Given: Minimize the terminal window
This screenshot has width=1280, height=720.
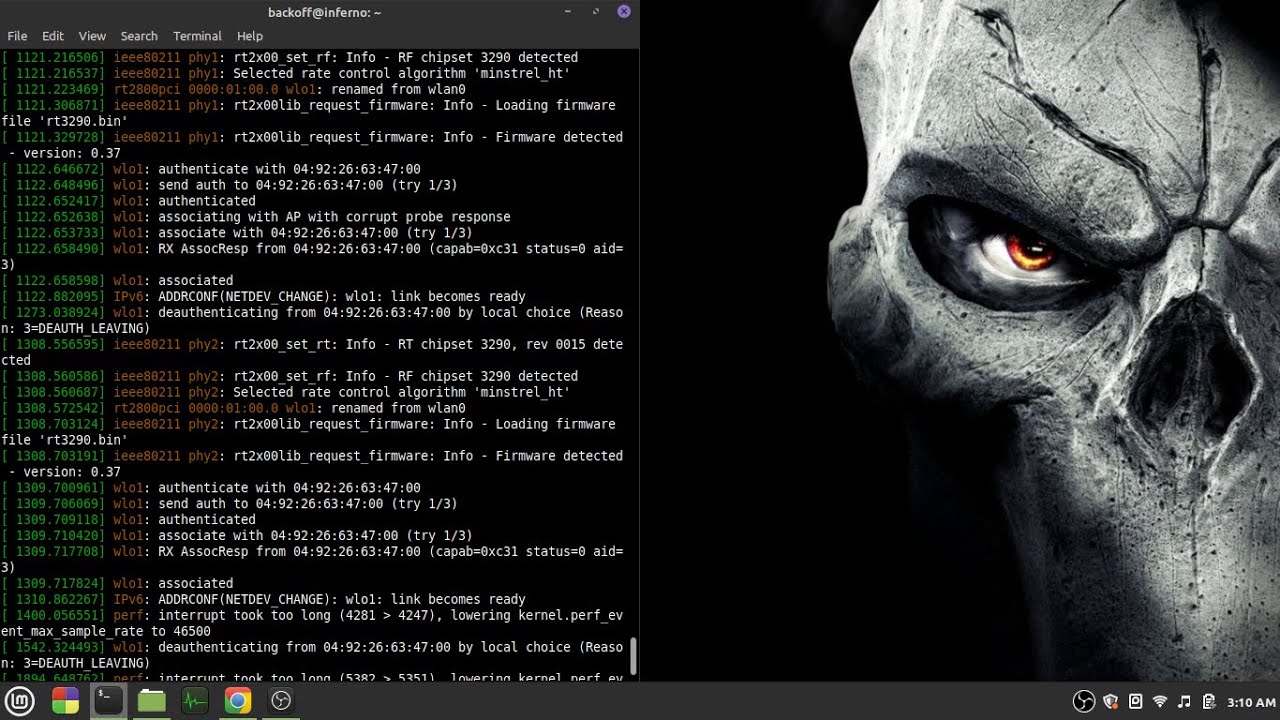Looking at the screenshot, I should tap(568, 12).
